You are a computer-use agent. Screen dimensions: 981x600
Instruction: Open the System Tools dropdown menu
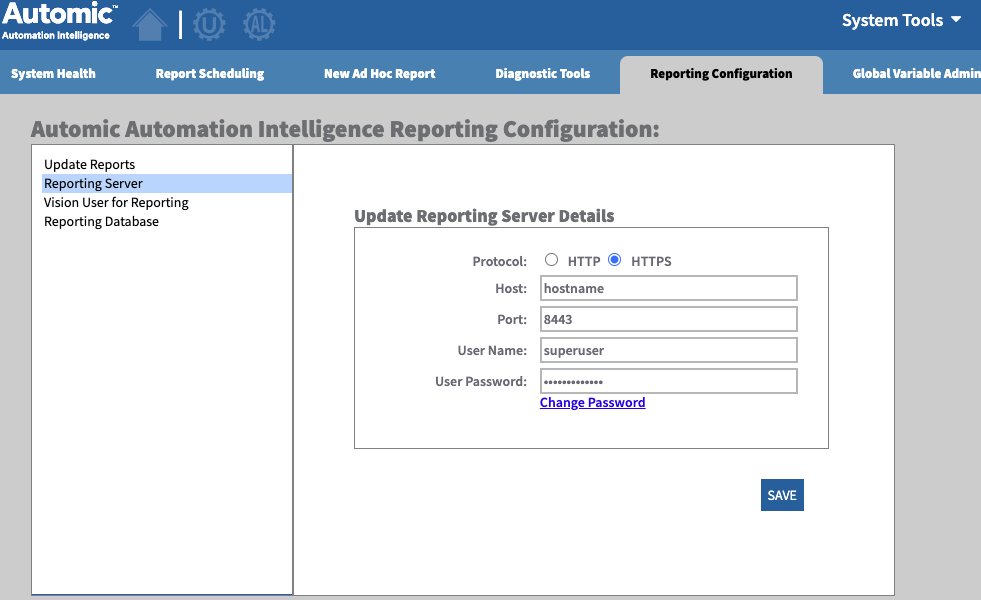tap(901, 20)
